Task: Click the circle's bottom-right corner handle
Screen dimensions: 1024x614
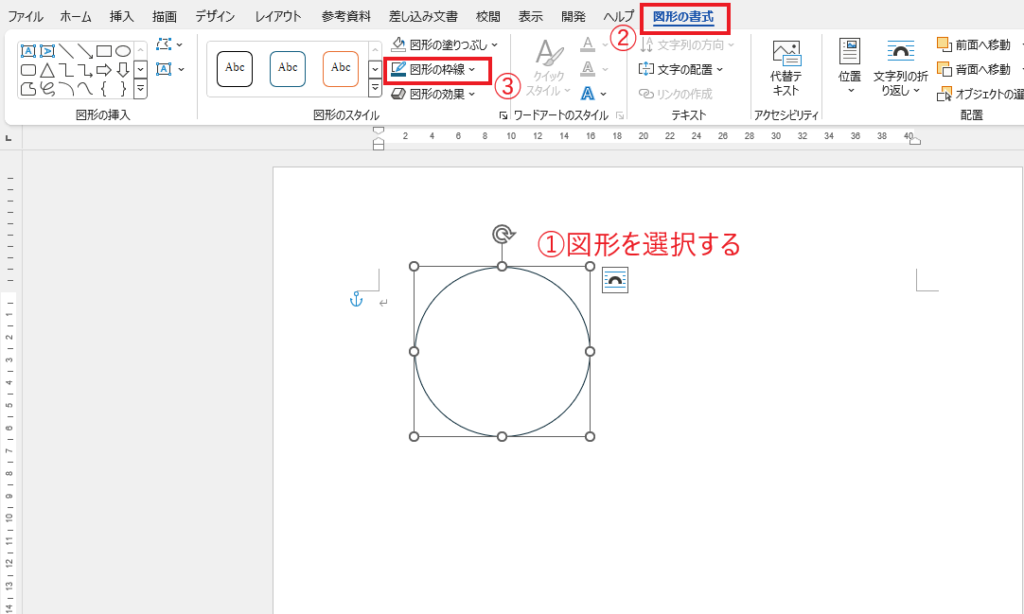Action: click(590, 436)
